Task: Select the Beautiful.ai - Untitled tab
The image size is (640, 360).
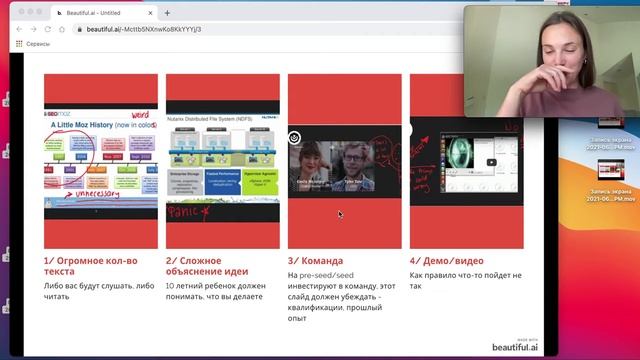Action: tap(104, 13)
